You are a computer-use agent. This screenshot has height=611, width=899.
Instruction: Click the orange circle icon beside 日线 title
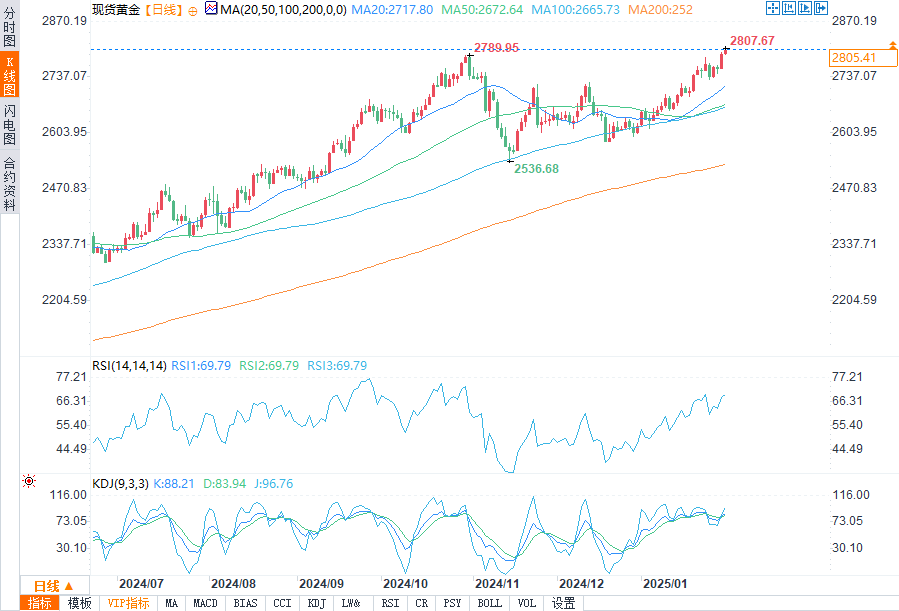coord(192,9)
